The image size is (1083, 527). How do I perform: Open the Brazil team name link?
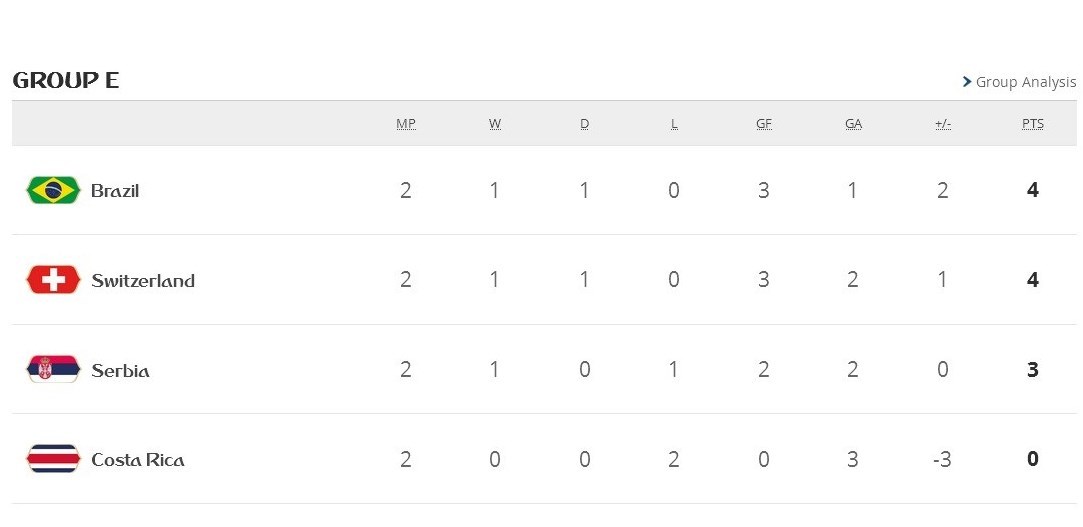pos(115,191)
